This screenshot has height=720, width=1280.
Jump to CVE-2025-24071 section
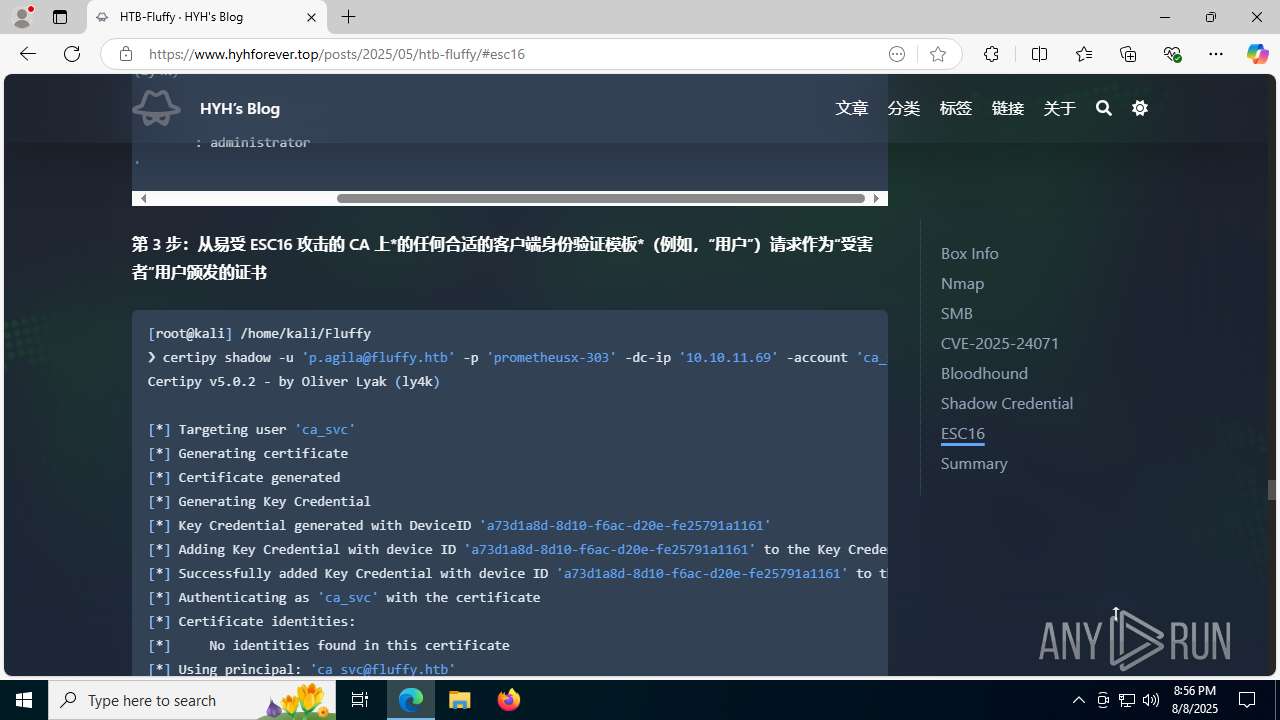(999, 343)
